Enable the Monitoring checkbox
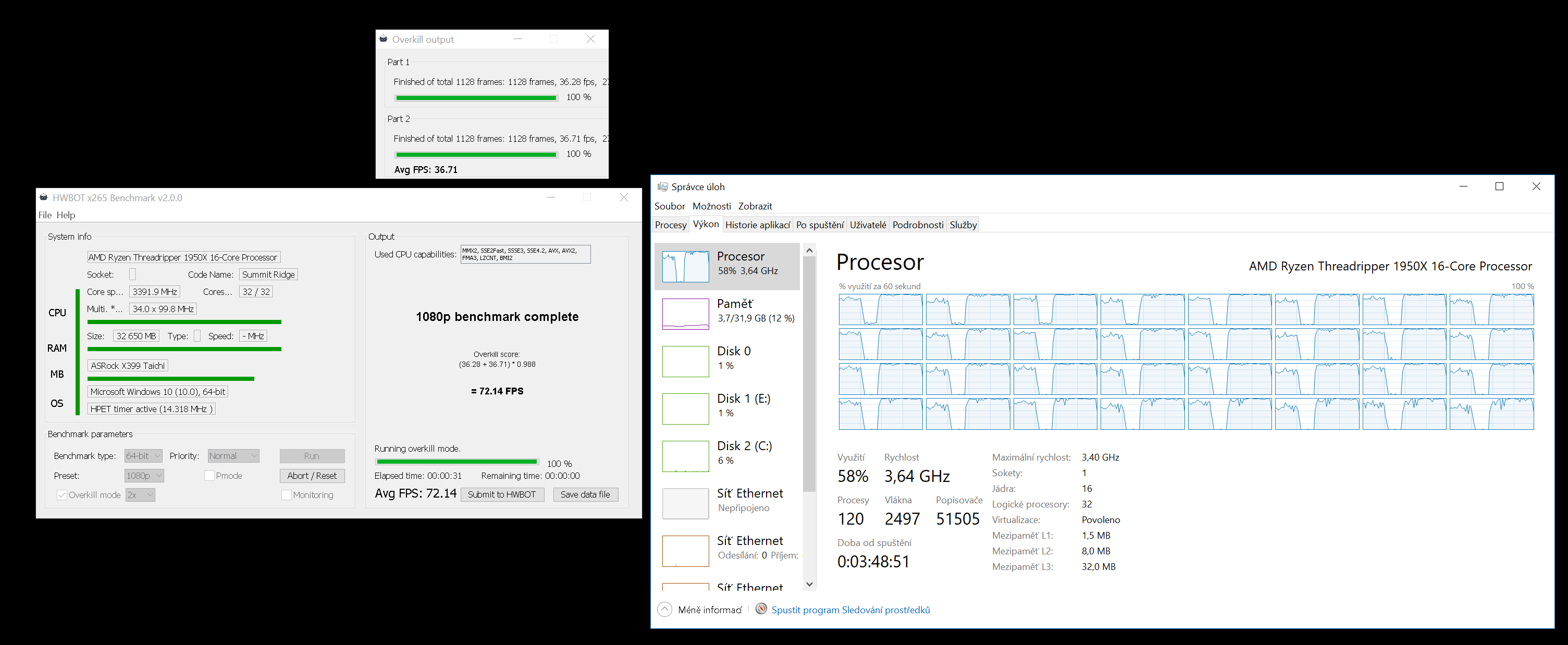The image size is (1568, 645). coord(286,495)
